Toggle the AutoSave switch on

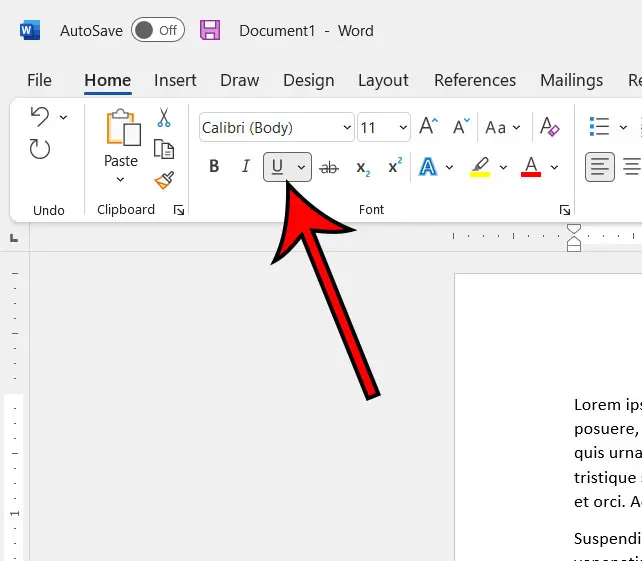(158, 30)
